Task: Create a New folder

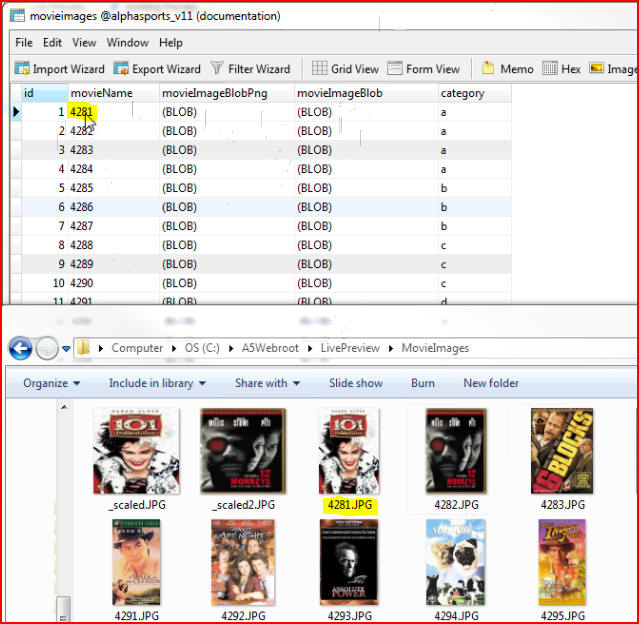Action: tap(491, 383)
